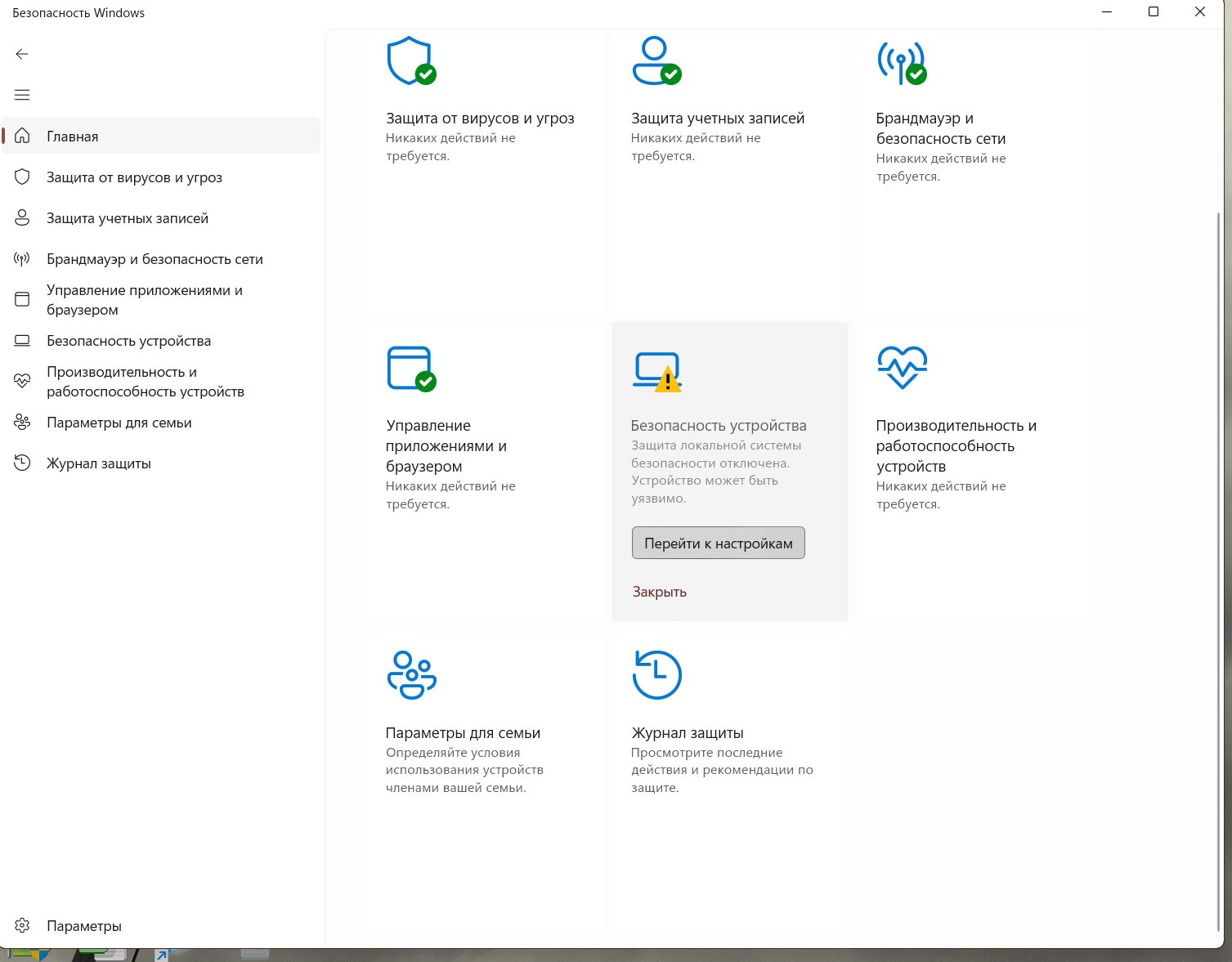Image resolution: width=1232 pixels, height=962 pixels.
Task: Click the Параметры для семьи tile title
Action: pos(463,733)
